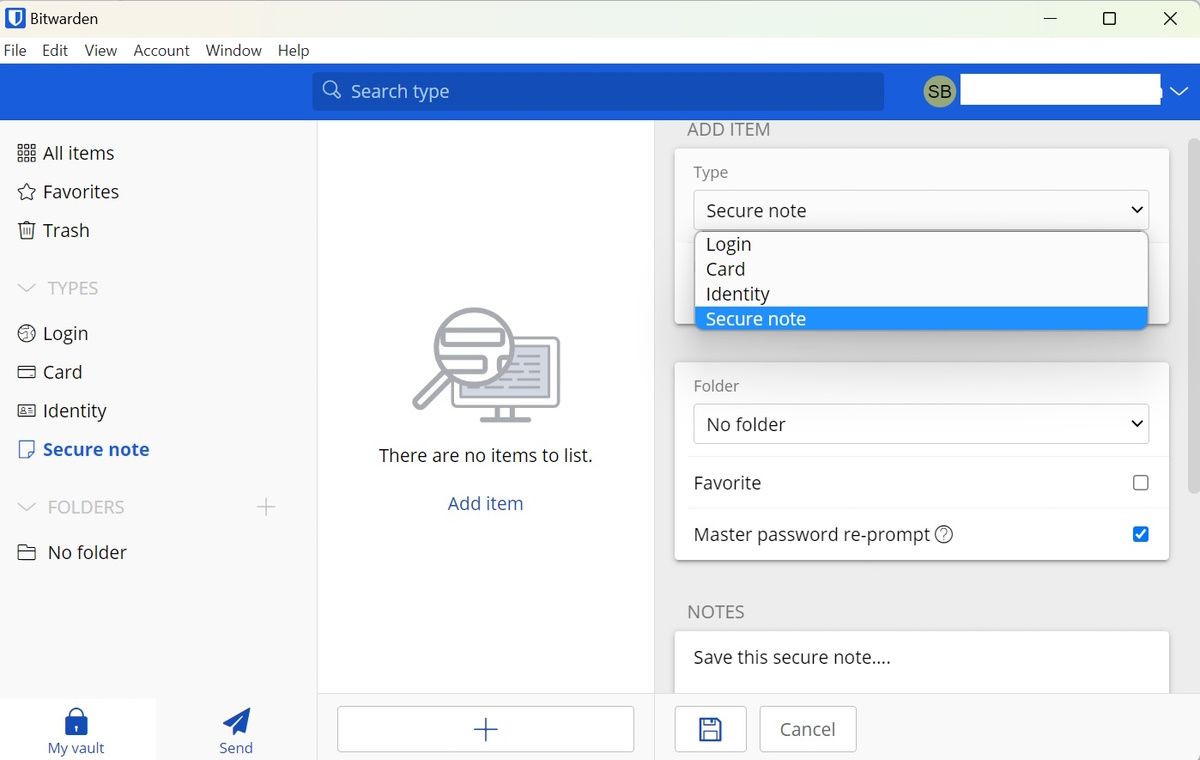The height and width of the screenshot is (760, 1200).
Task: Click the SB account avatar
Action: click(939, 91)
